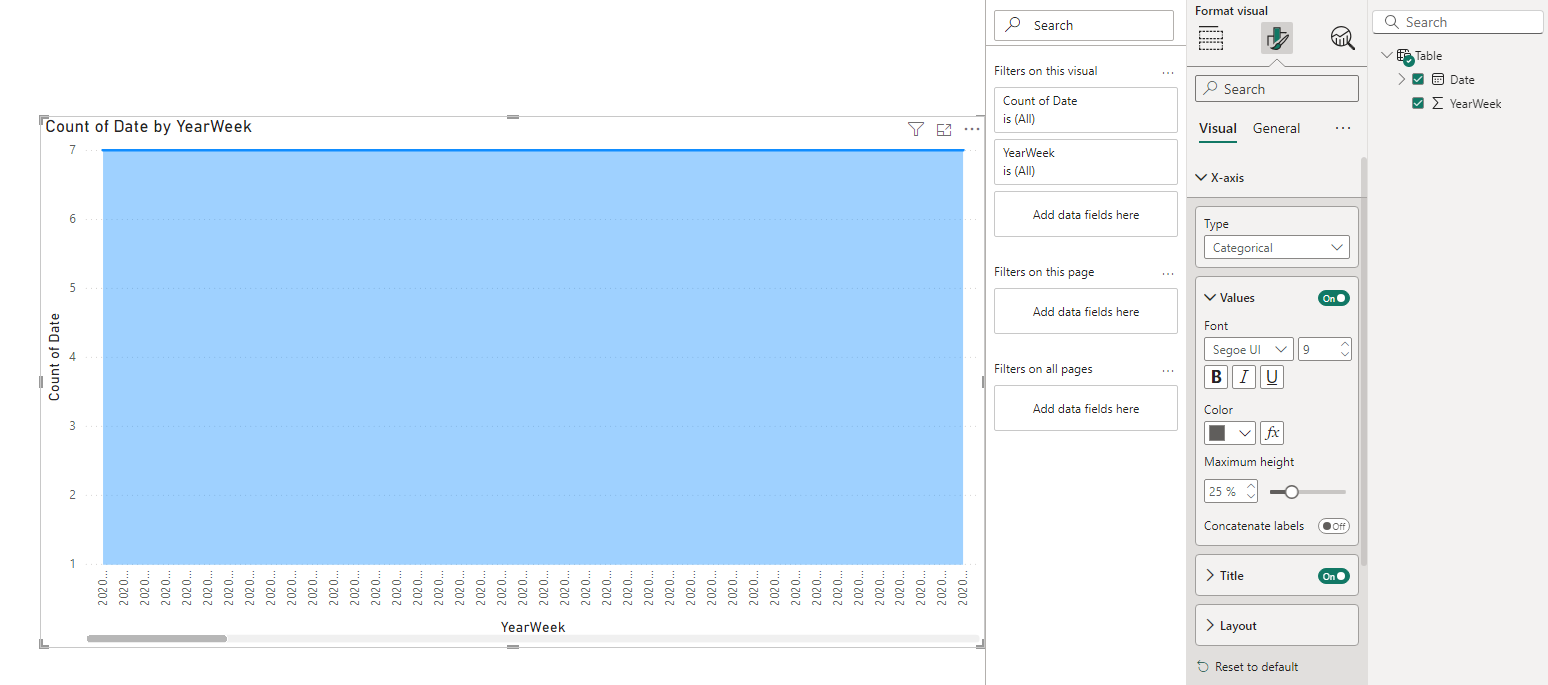Image resolution: width=1548 pixels, height=685 pixels.
Task: Click Add data fields under all pages
Action: [x=1086, y=409]
